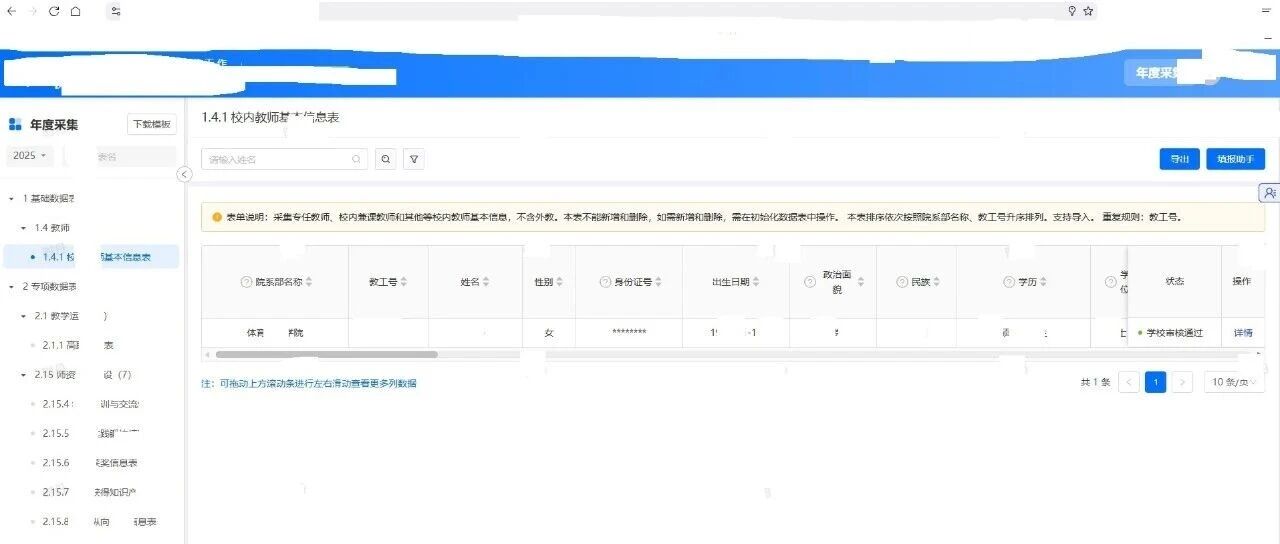Click the 学校审核通过 status cell
The width and height of the screenshot is (1280, 544).
[x=1174, y=333]
